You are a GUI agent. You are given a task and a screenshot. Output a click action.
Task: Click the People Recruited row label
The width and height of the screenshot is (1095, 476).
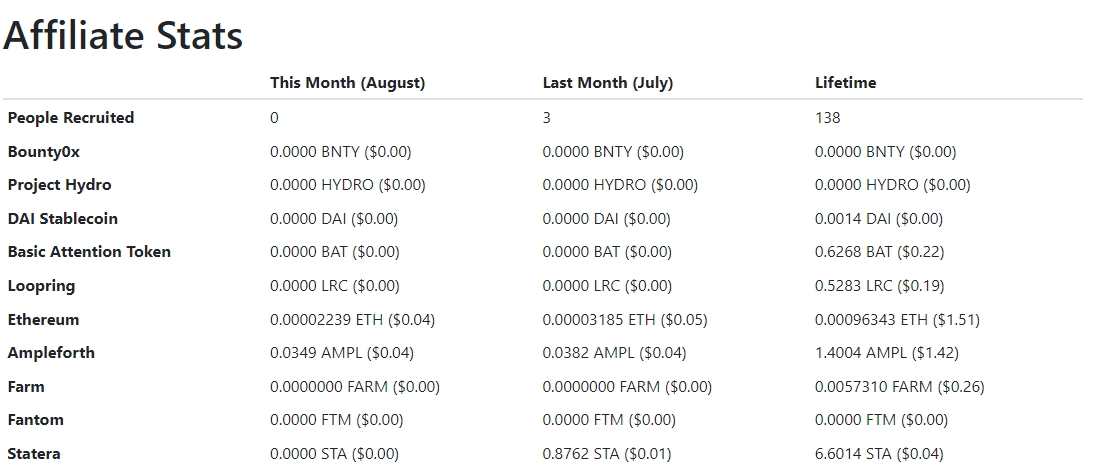71,118
